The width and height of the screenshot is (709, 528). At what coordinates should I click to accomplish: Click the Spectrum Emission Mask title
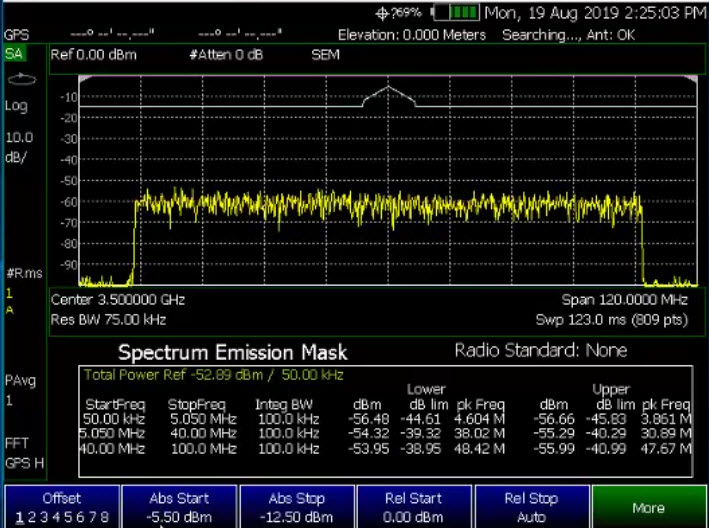point(233,352)
